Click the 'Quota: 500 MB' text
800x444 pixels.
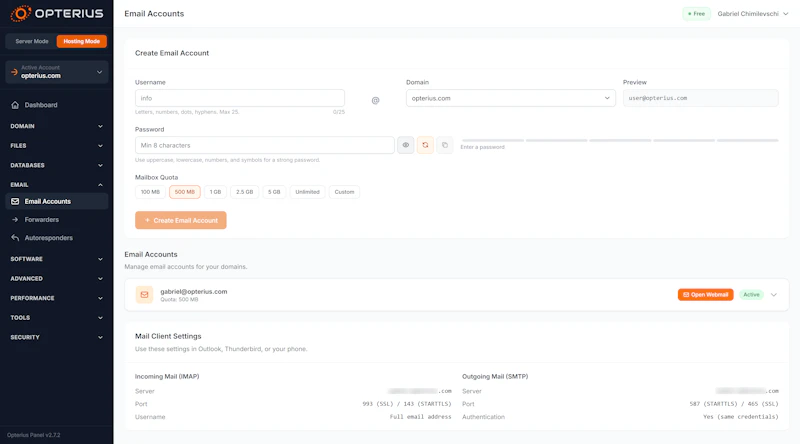point(179,300)
